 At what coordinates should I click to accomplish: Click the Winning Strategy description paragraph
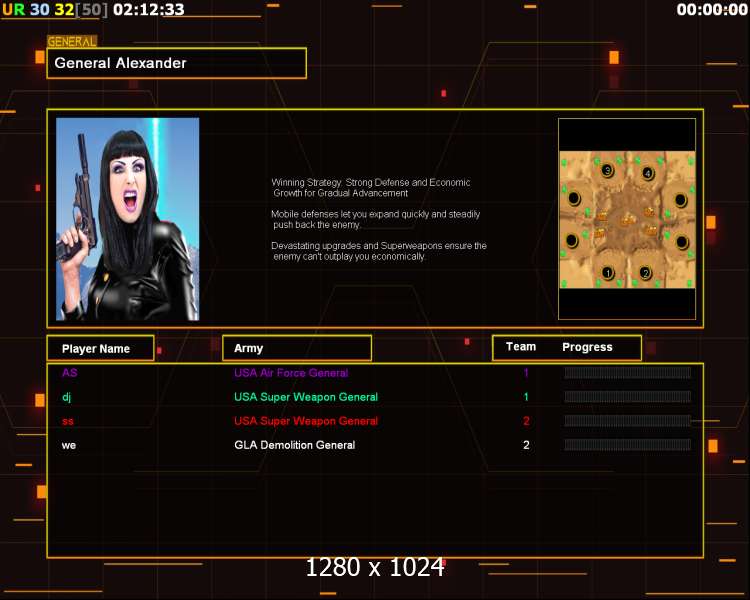pos(371,188)
